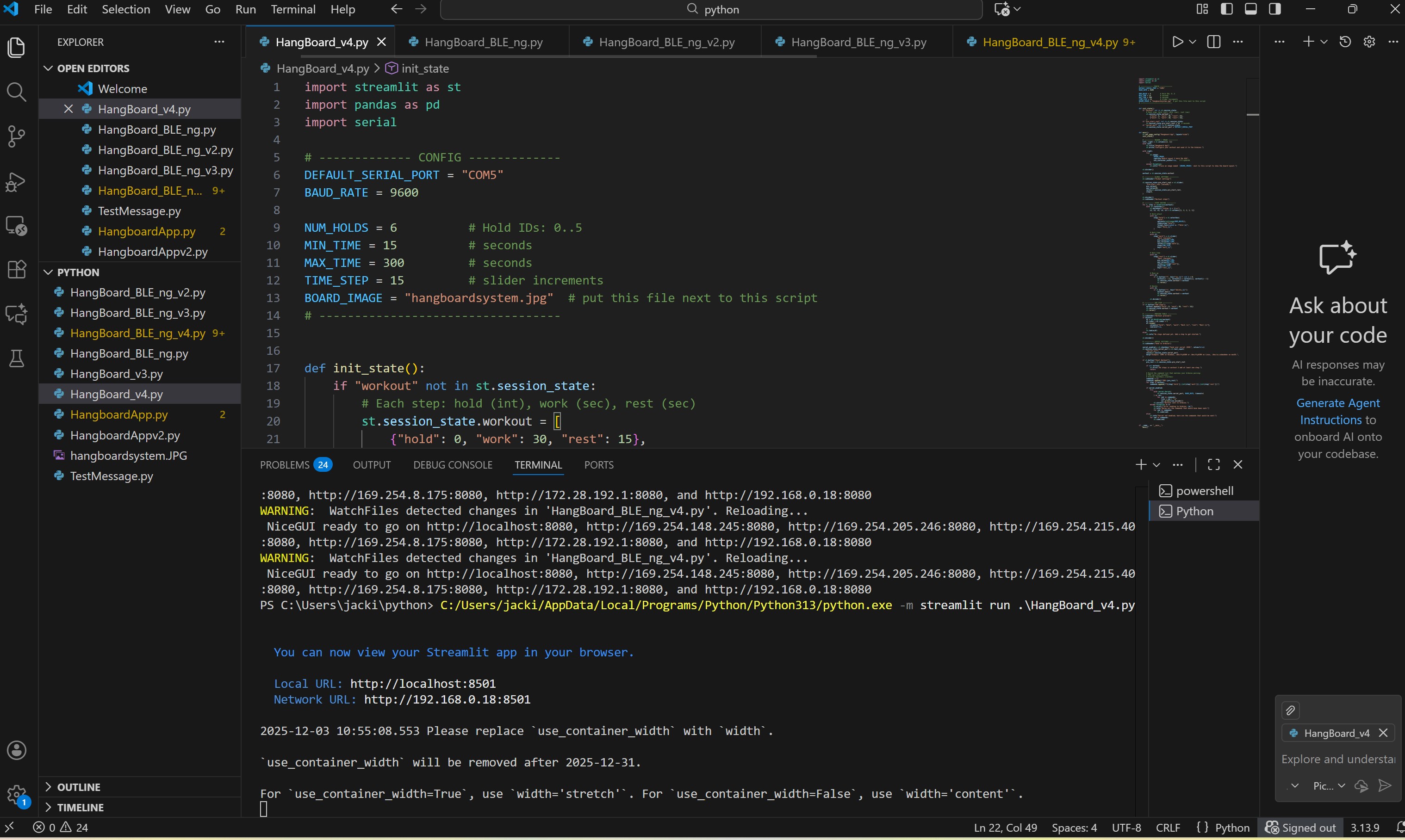Open the Search view in activity bar
Screen dimensions: 1405x840
[16, 92]
